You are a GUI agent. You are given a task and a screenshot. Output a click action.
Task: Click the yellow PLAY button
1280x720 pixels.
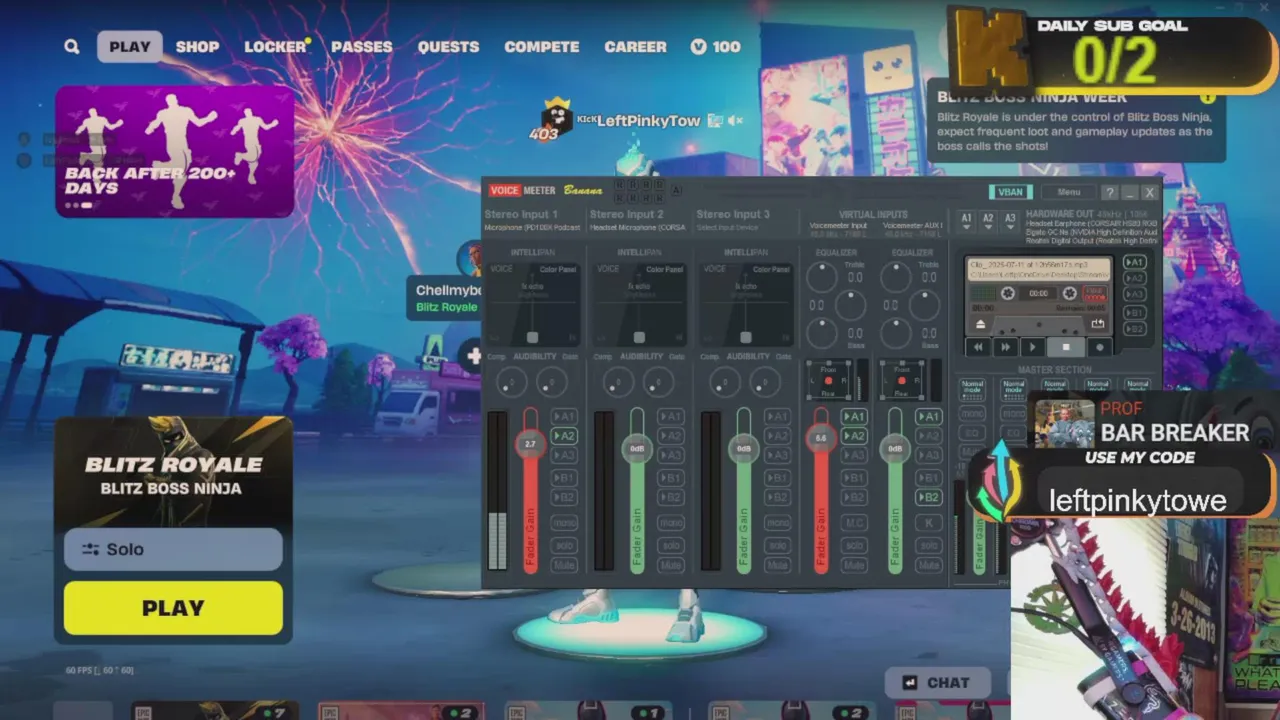173,608
